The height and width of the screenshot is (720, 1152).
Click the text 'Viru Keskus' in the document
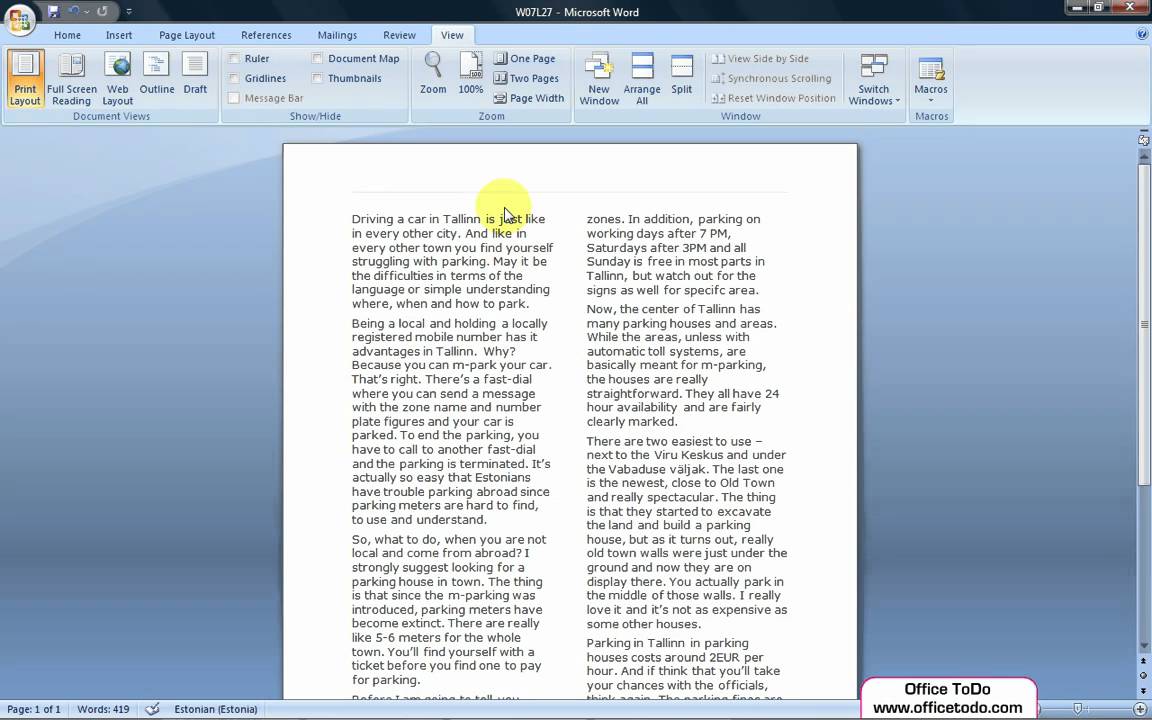click(x=689, y=455)
